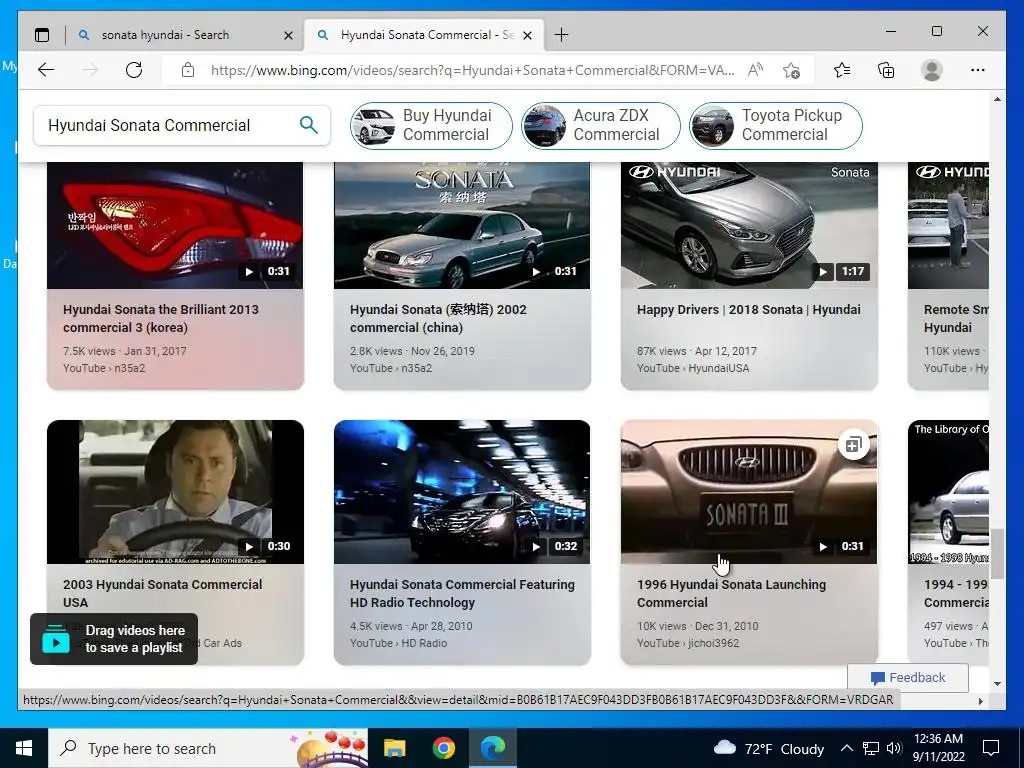This screenshot has width=1024, height=768.
Task: Open network status tray icon
Action: point(871,748)
